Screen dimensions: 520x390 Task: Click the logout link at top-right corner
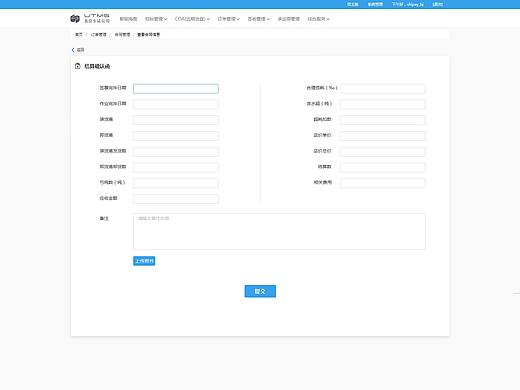(438, 4)
